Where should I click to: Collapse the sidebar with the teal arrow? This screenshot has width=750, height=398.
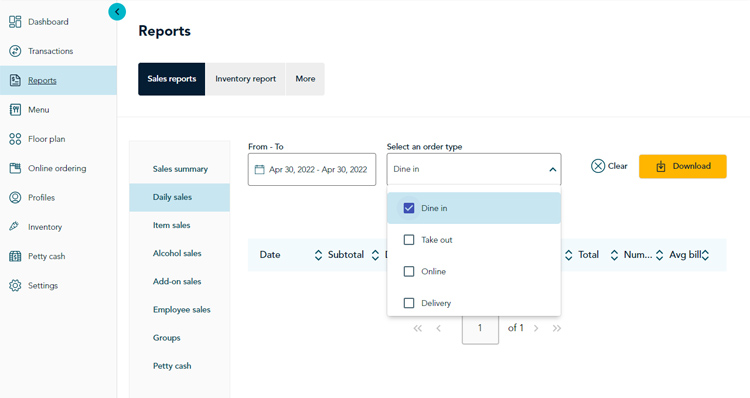pyautogui.click(x=117, y=12)
